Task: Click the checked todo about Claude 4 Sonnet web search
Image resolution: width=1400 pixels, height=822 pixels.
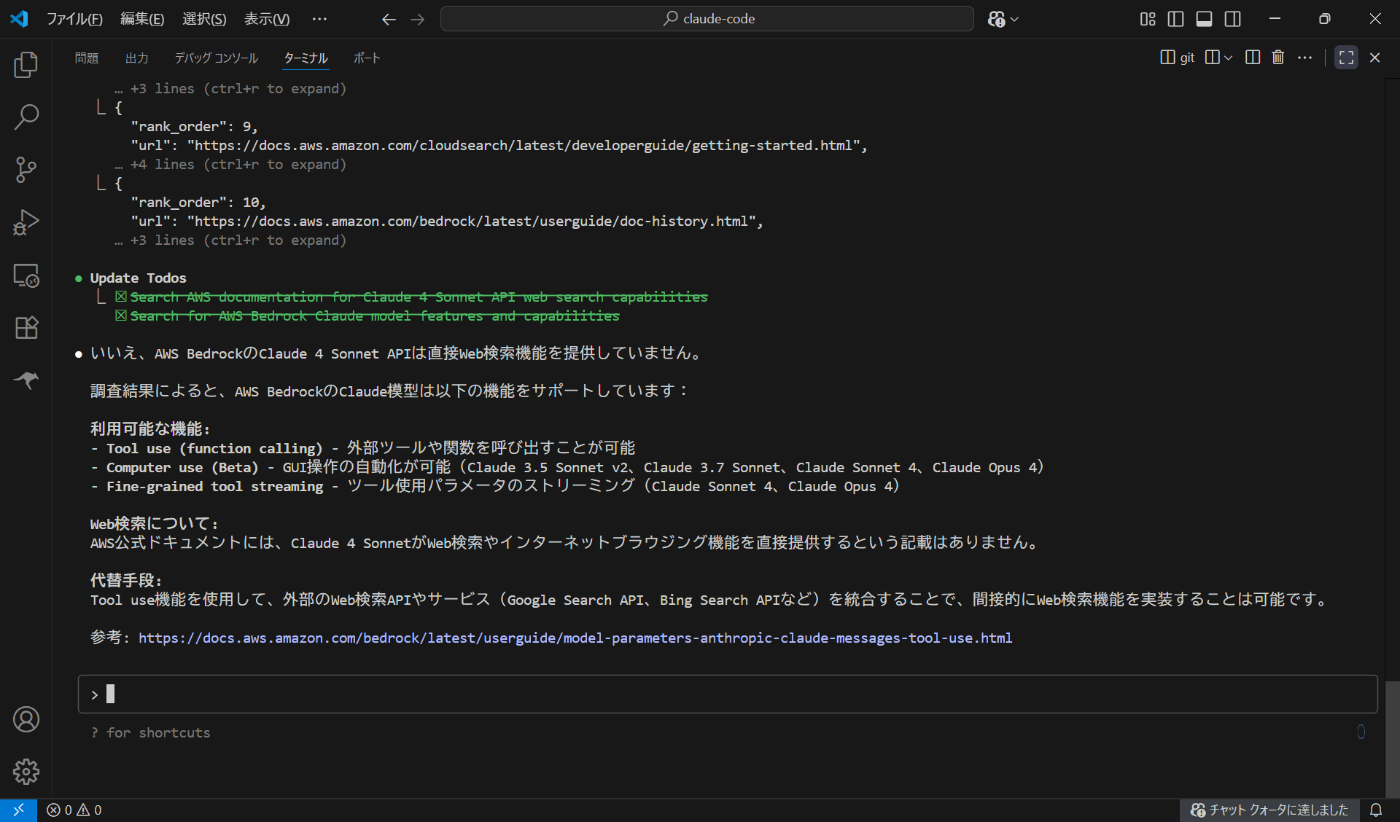Action: coord(411,297)
